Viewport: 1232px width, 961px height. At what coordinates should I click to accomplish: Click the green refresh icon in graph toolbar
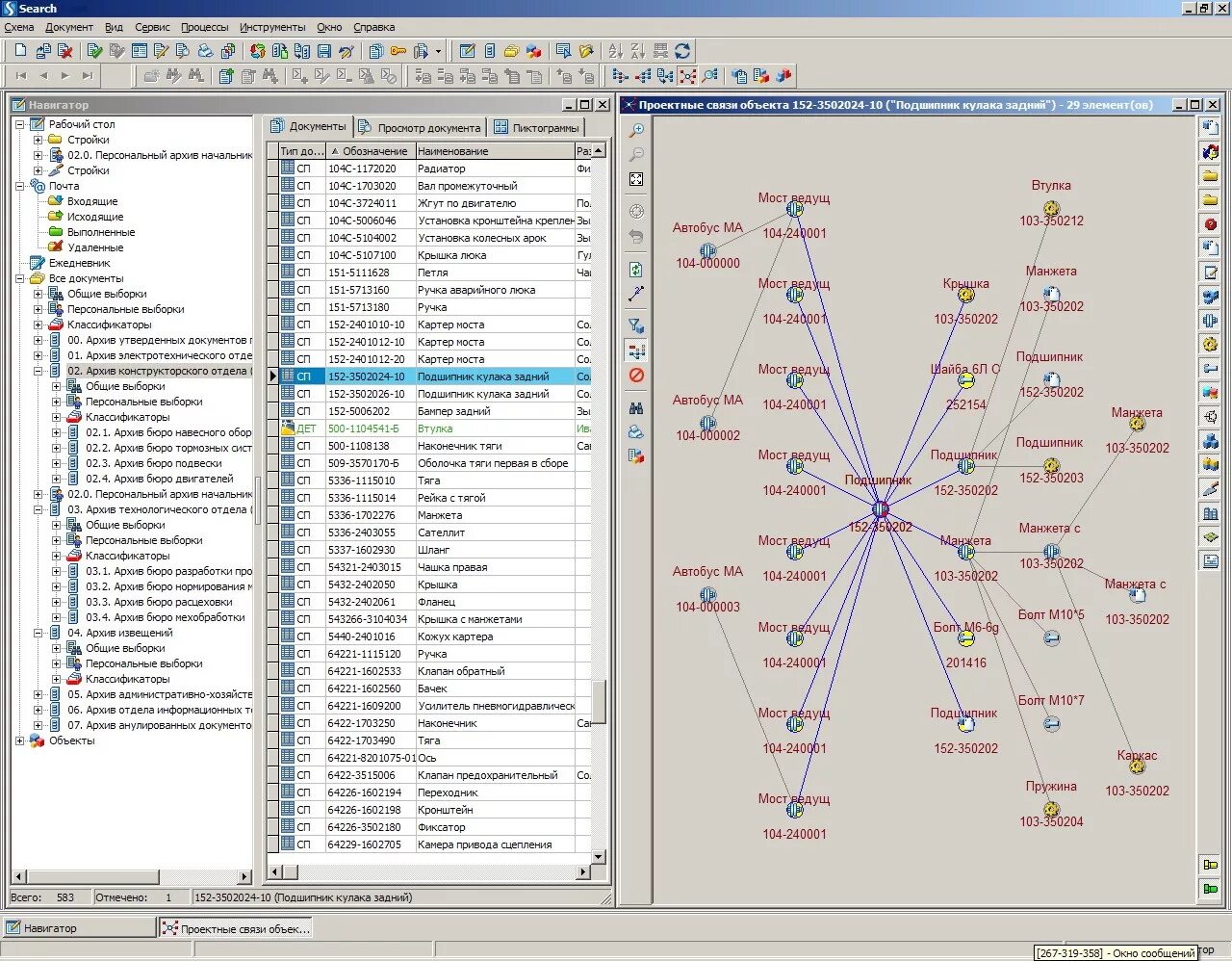[x=636, y=270]
